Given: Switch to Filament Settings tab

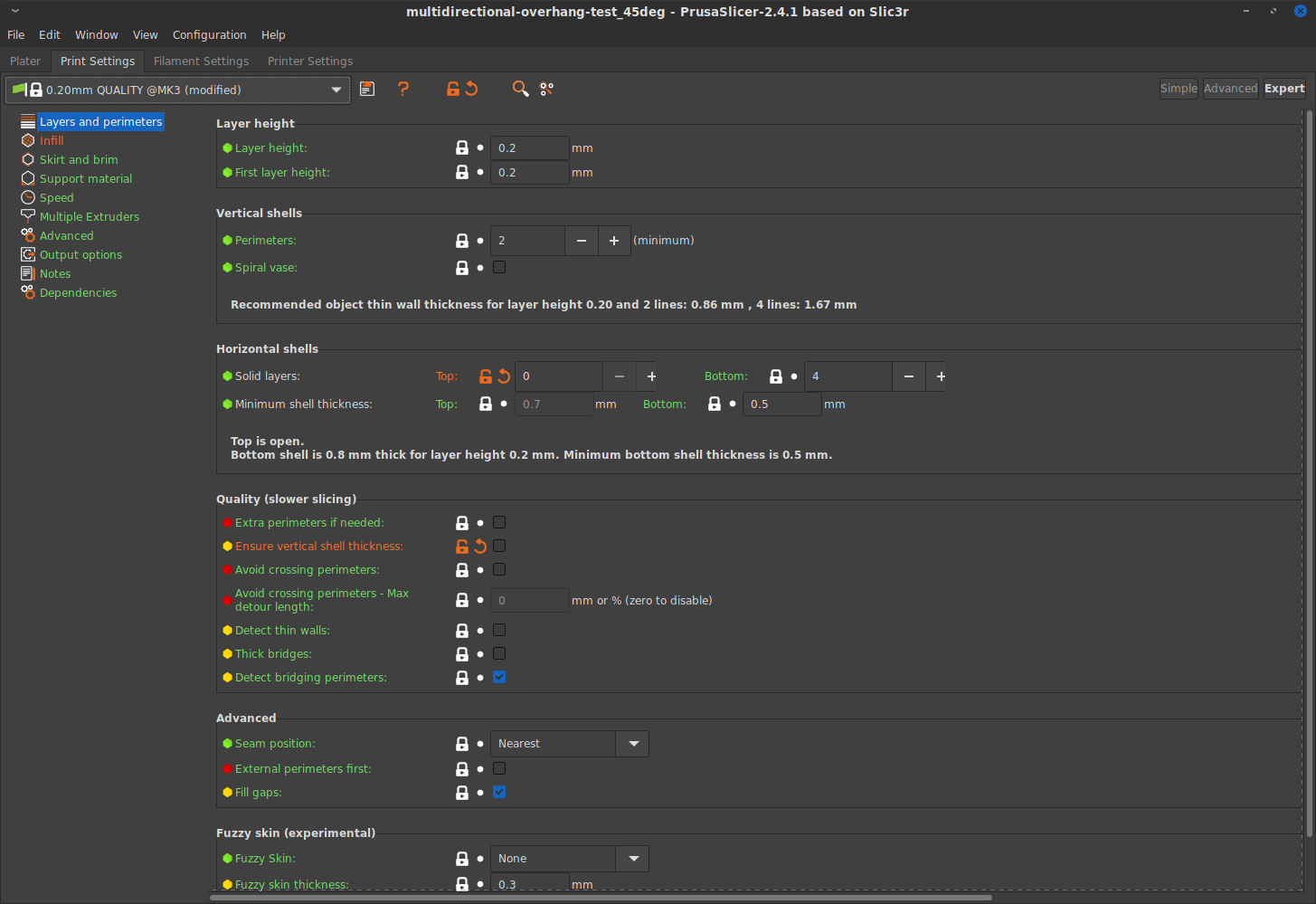Looking at the screenshot, I should pos(201,61).
